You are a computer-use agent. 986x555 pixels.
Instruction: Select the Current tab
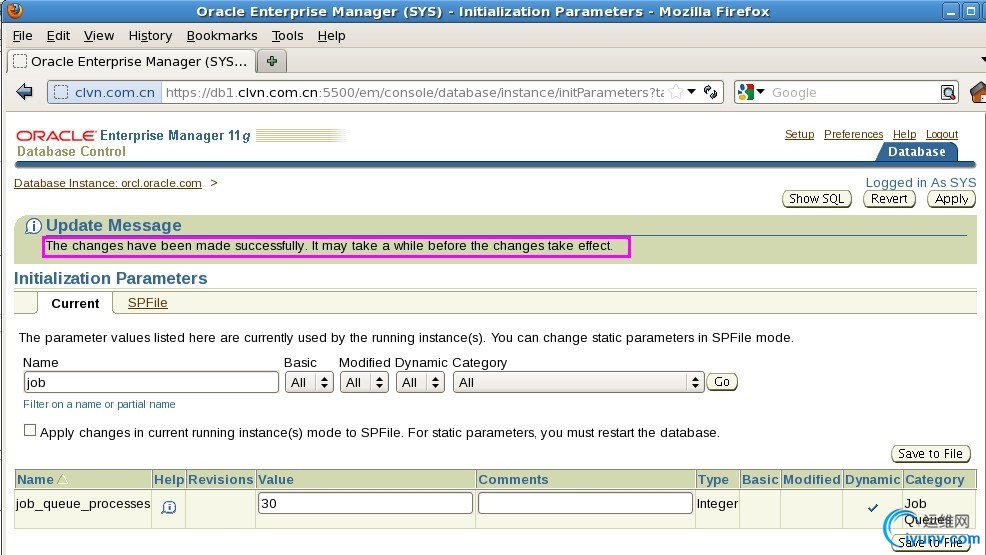pyautogui.click(x=75, y=304)
